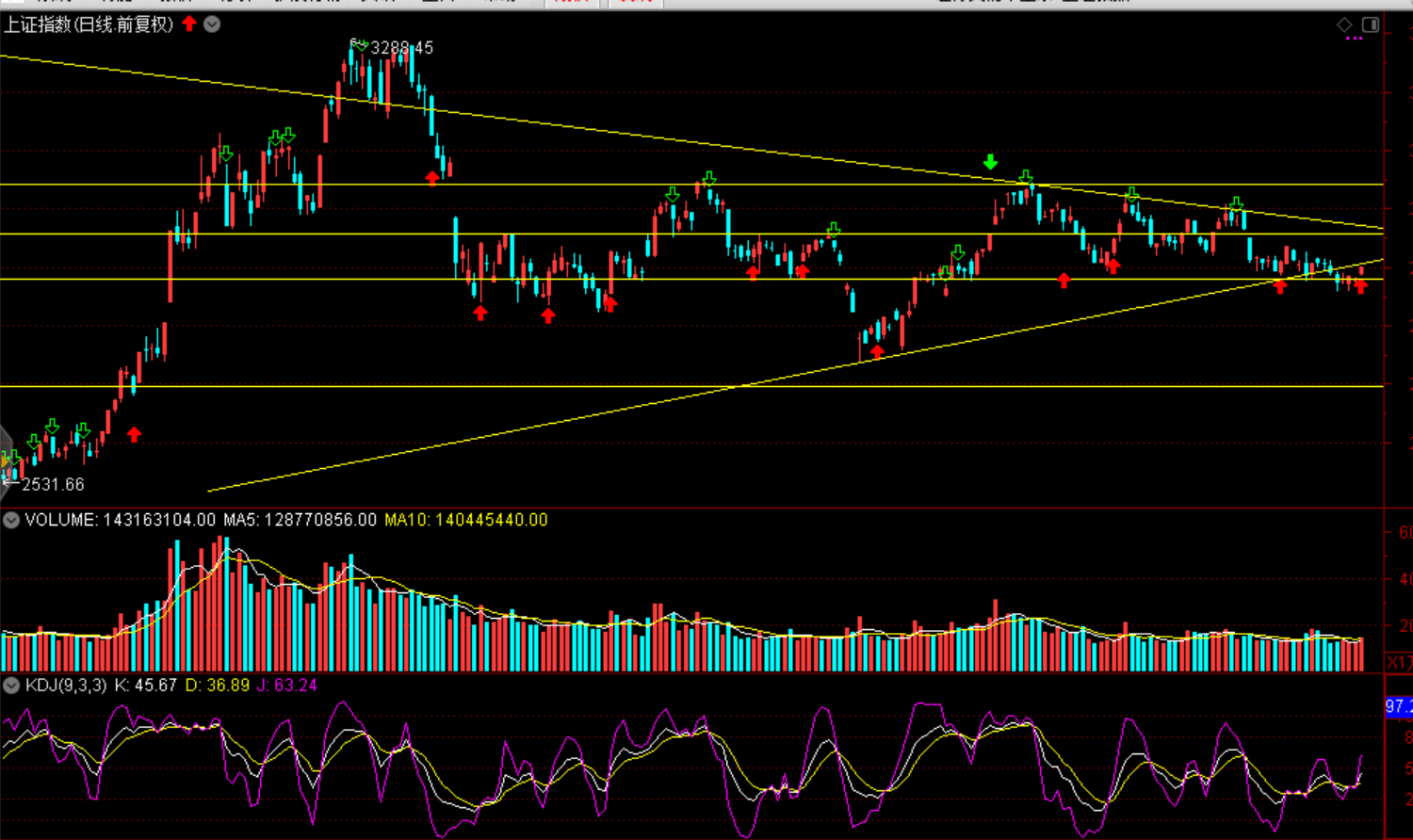The height and width of the screenshot is (840, 1413).
Task: Expand the VOLUME indicator dropdown
Action: tap(11, 520)
